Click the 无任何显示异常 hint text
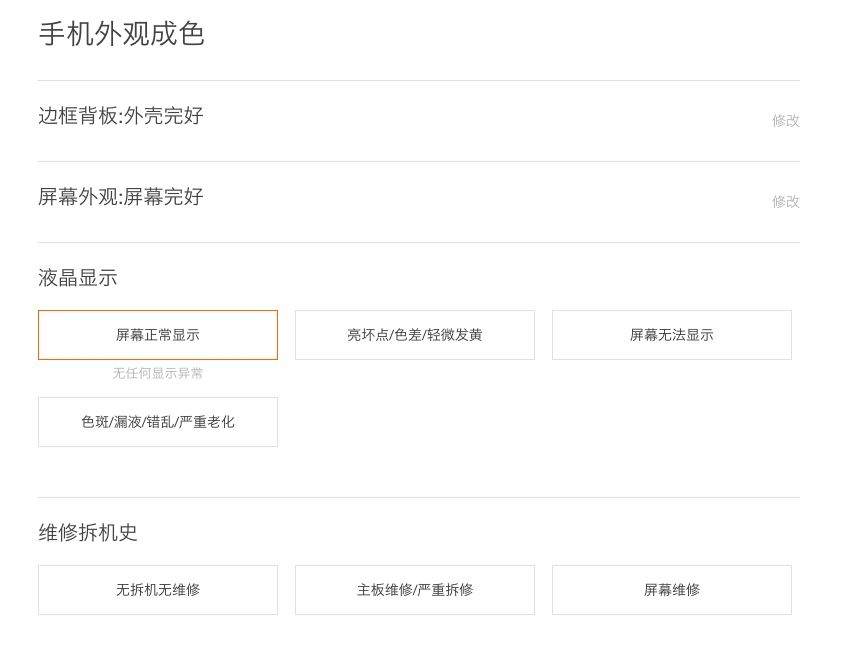 [x=158, y=373]
